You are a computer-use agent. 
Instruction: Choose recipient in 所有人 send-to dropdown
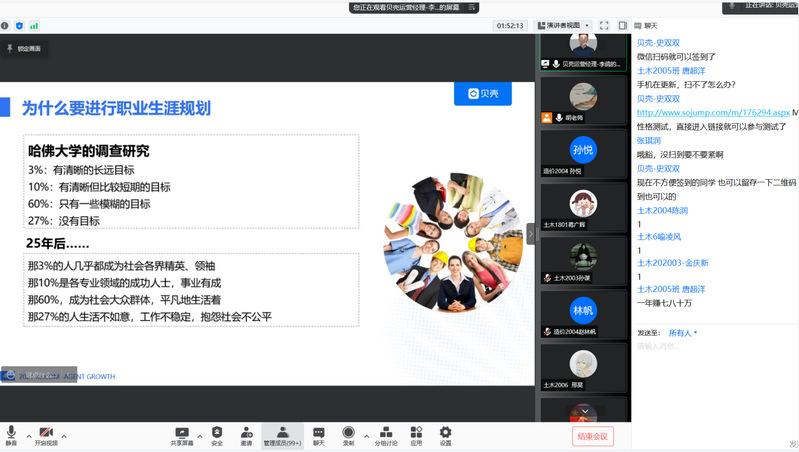click(683, 332)
